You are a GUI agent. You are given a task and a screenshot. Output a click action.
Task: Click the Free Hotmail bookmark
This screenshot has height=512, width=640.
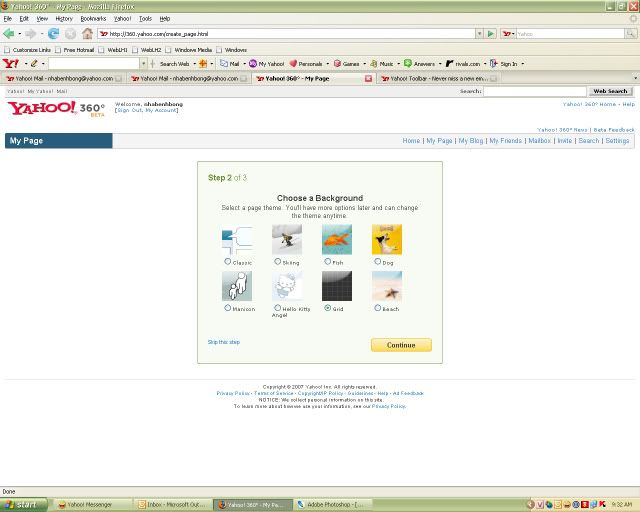pyautogui.click(x=76, y=50)
